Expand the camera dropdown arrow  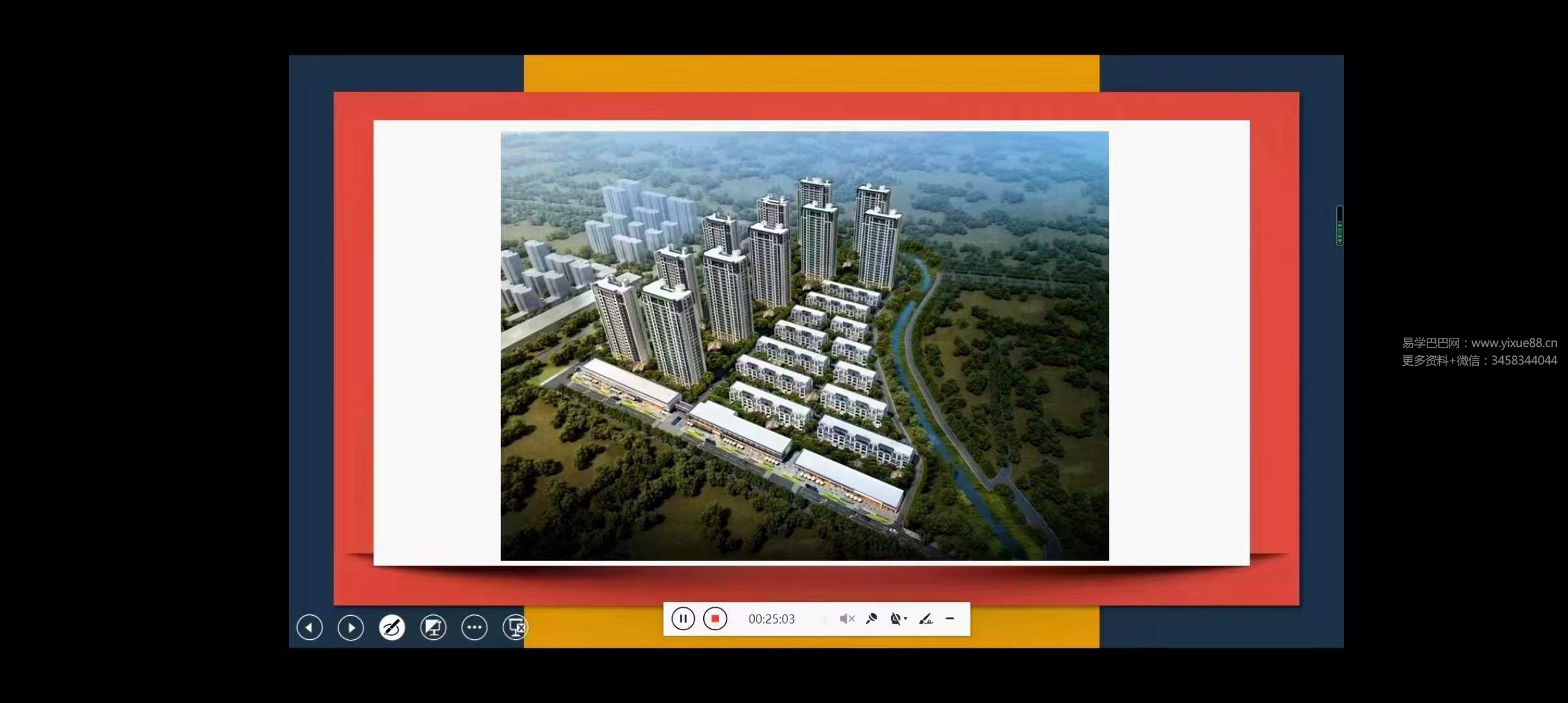pos(906,618)
